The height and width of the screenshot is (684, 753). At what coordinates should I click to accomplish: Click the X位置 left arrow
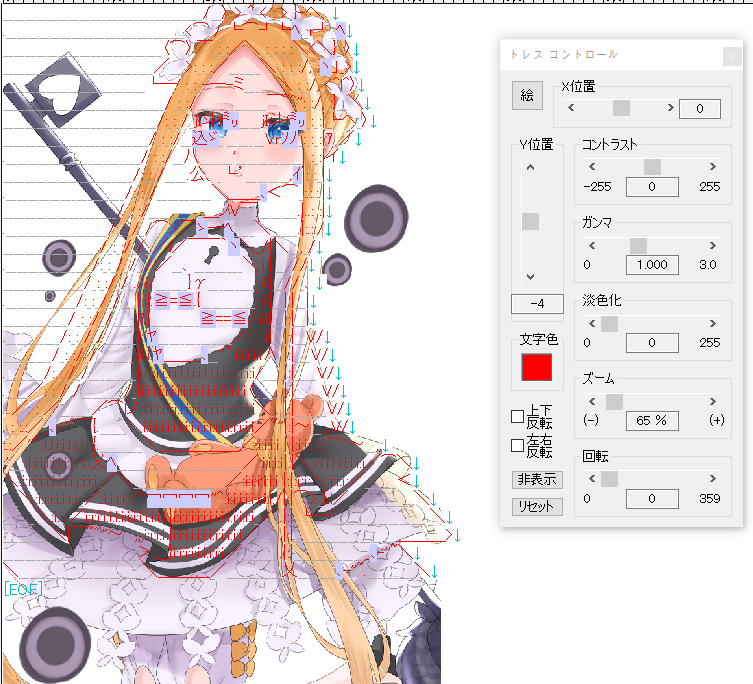pos(571,108)
